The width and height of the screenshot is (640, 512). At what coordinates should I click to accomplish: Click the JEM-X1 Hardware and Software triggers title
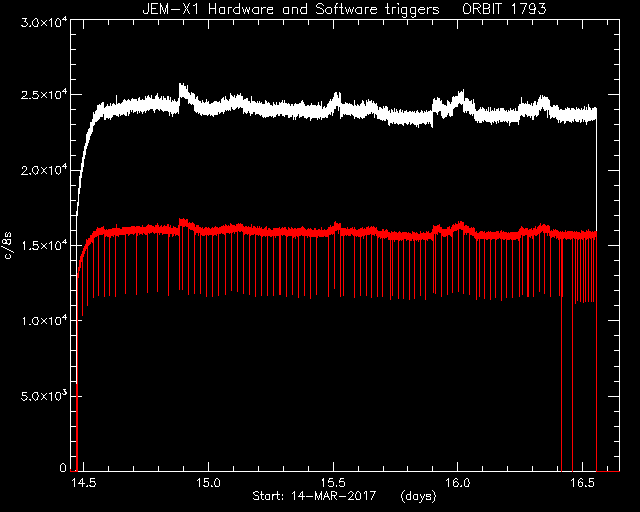[x=291, y=9]
